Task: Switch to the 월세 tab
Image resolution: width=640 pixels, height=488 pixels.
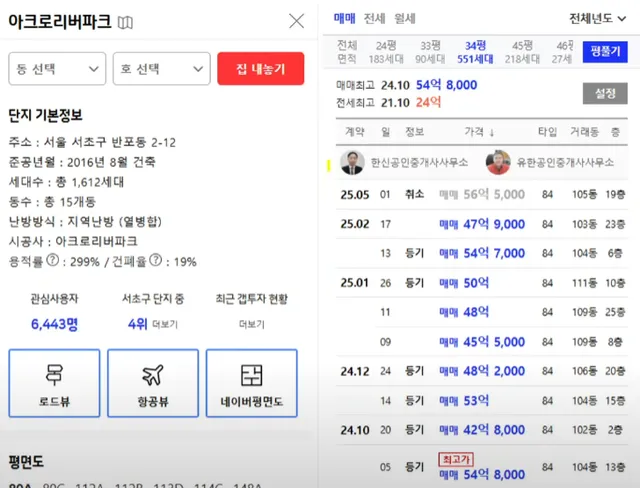Action: [x=405, y=18]
